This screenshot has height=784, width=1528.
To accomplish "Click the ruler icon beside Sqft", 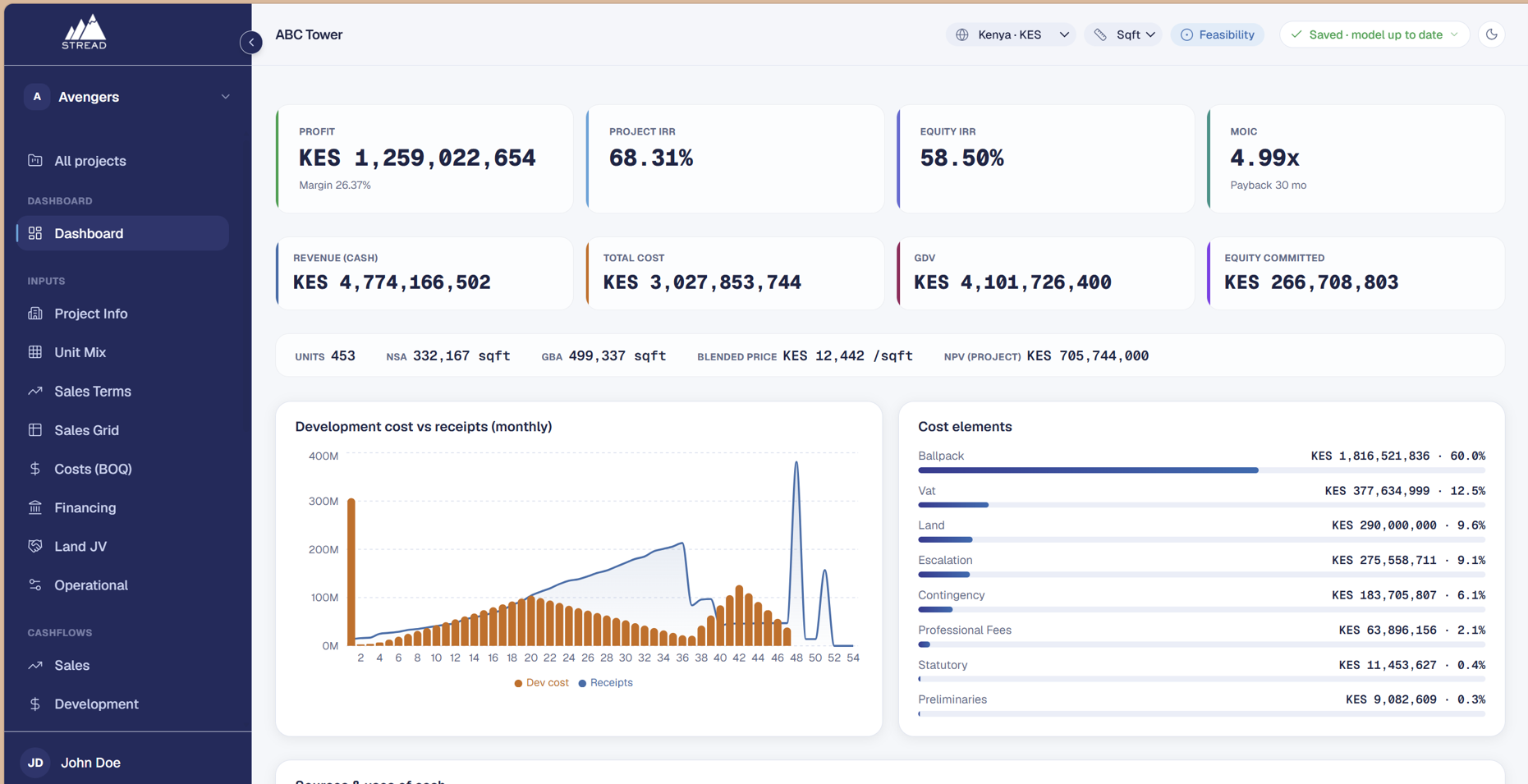I will click(x=1100, y=34).
